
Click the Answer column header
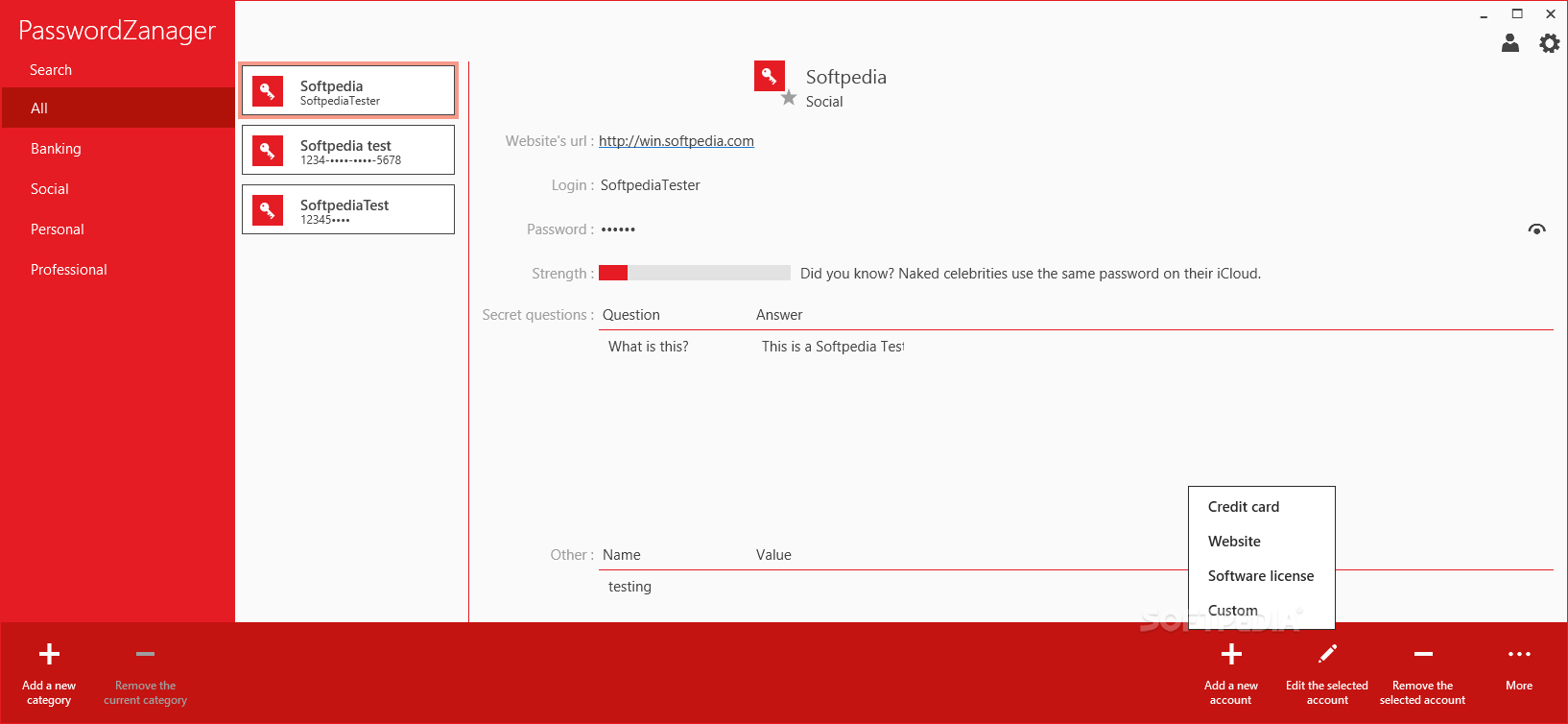(x=779, y=315)
